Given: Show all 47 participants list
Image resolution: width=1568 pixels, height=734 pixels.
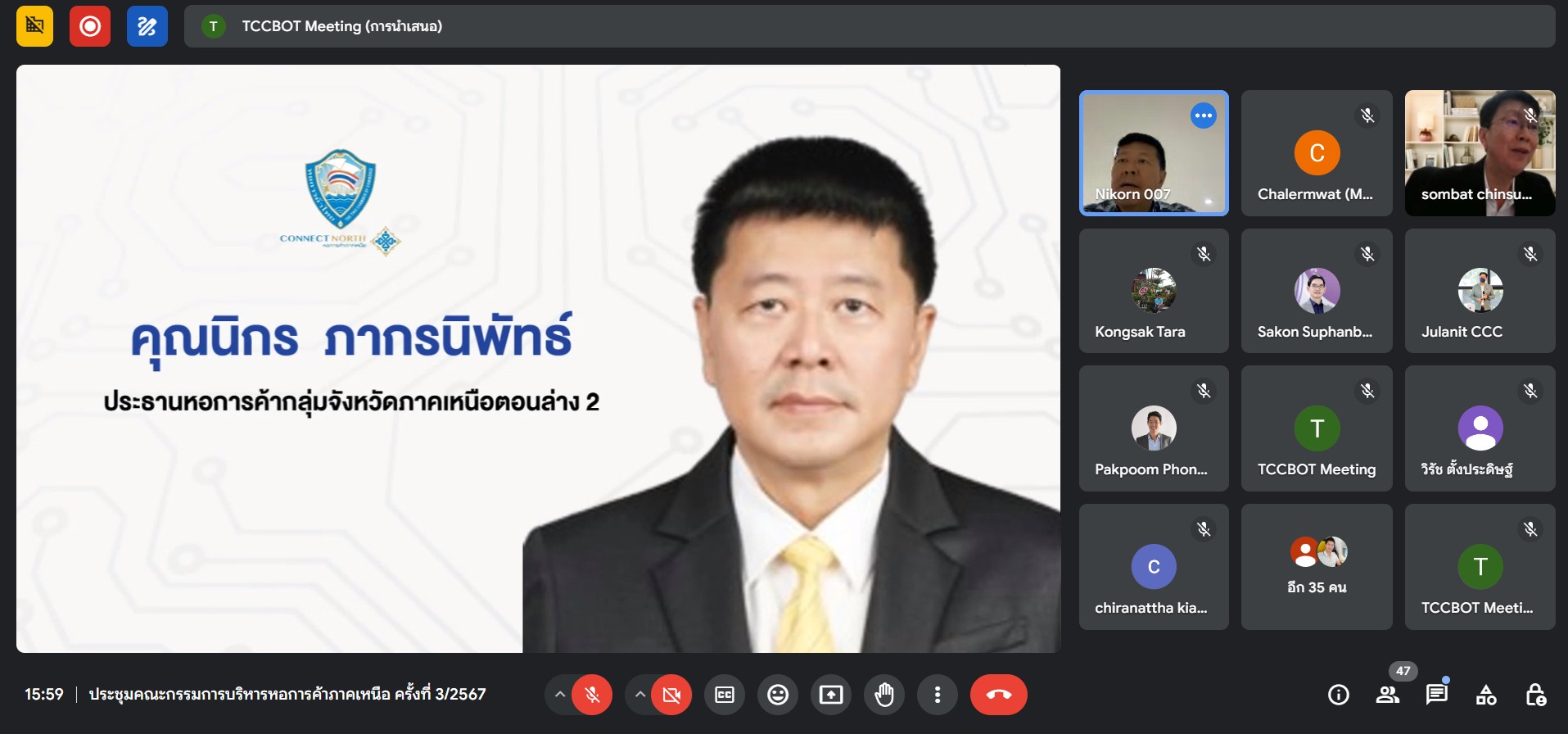Looking at the screenshot, I should [1388, 695].
